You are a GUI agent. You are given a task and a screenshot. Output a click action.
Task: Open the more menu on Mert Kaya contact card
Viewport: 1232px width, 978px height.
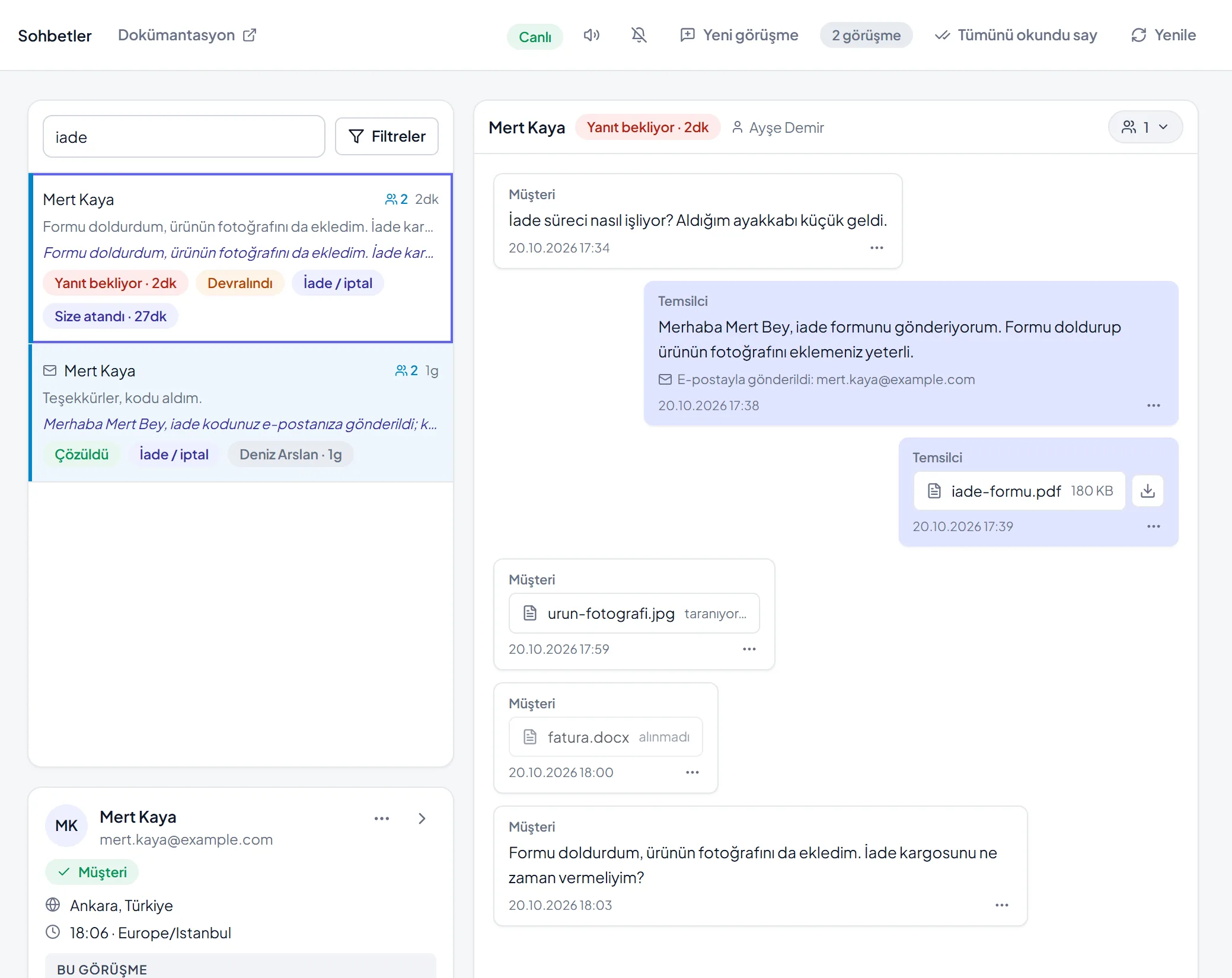(x=382, y=819)
